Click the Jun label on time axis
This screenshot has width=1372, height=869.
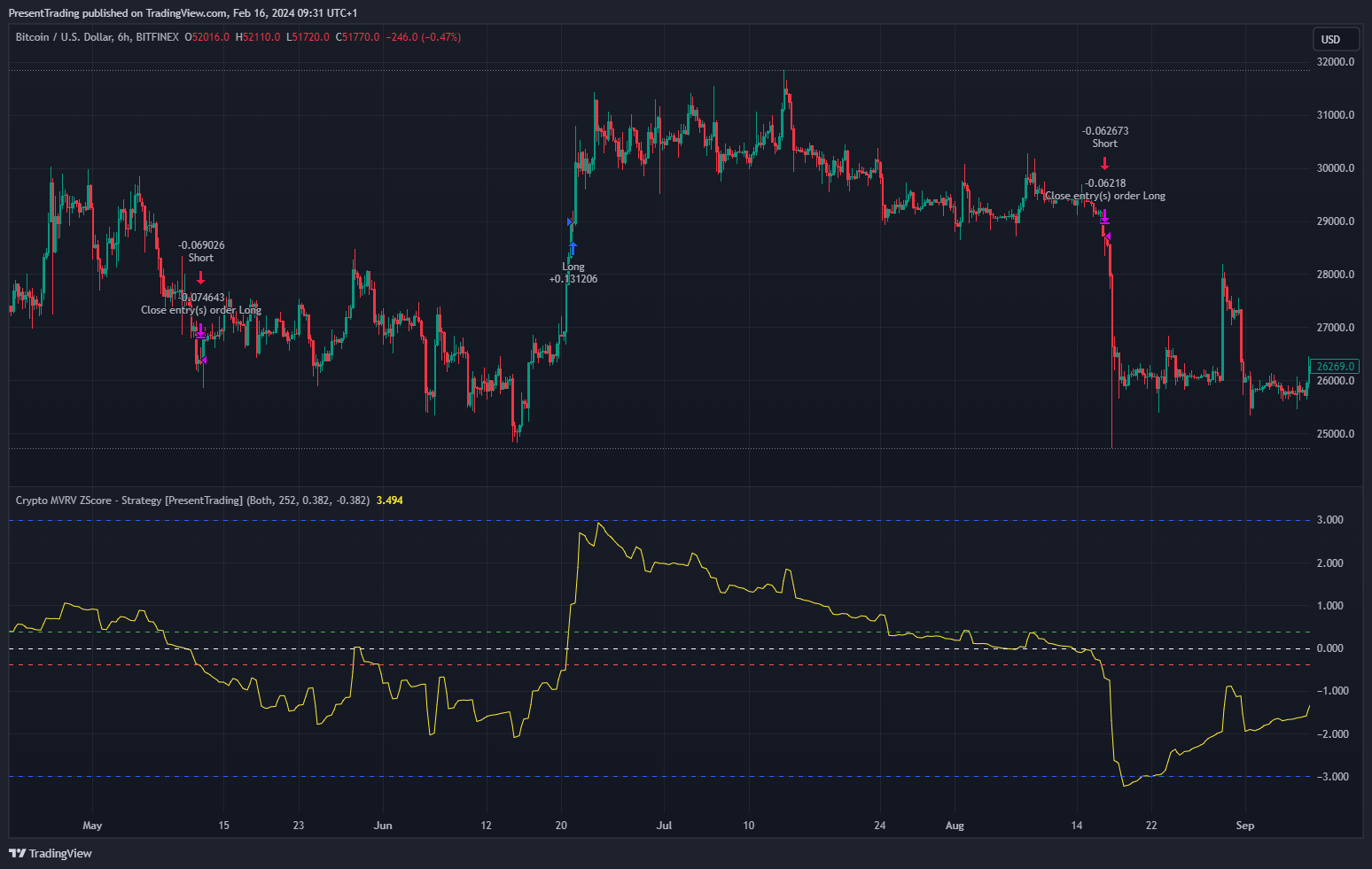tap(383, 826)
